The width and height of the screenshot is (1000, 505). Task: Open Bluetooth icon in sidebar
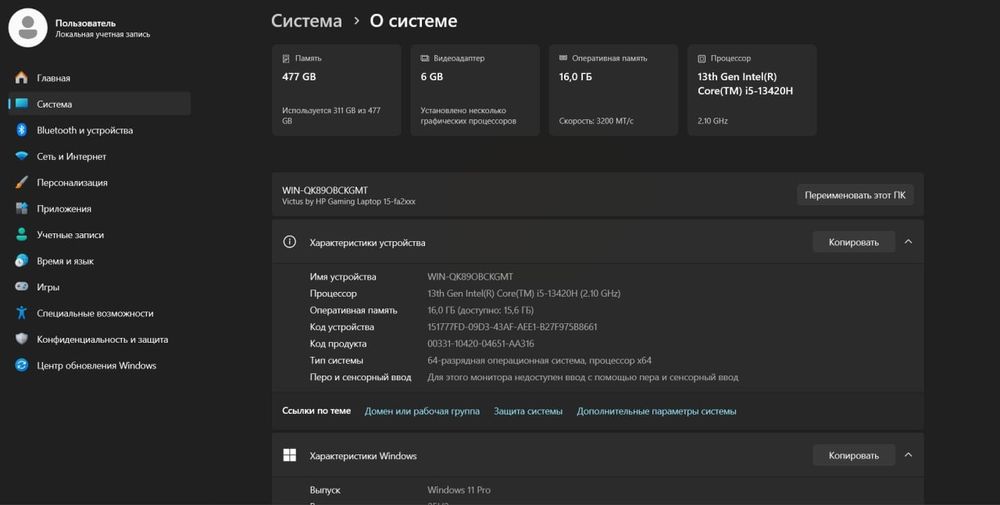point(22,130)
